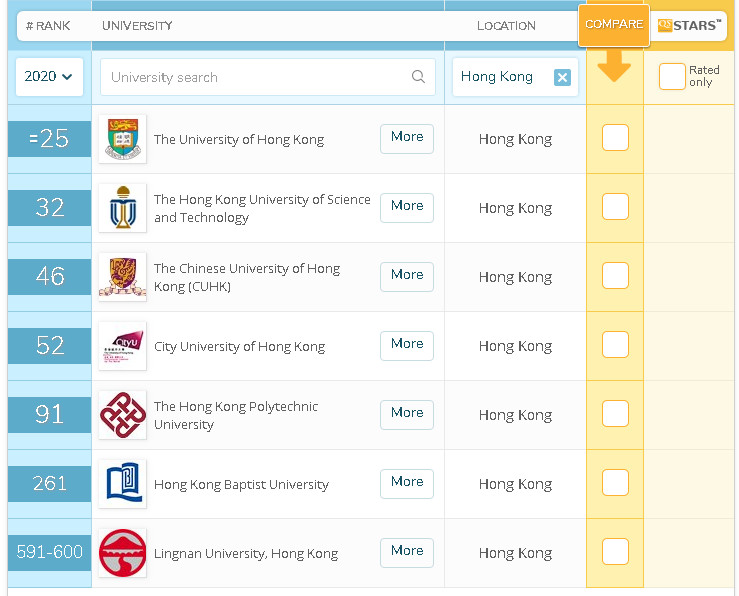Click the UNIVERSITY column header
This screenshot has width=739, height=596.
[137, 25]
